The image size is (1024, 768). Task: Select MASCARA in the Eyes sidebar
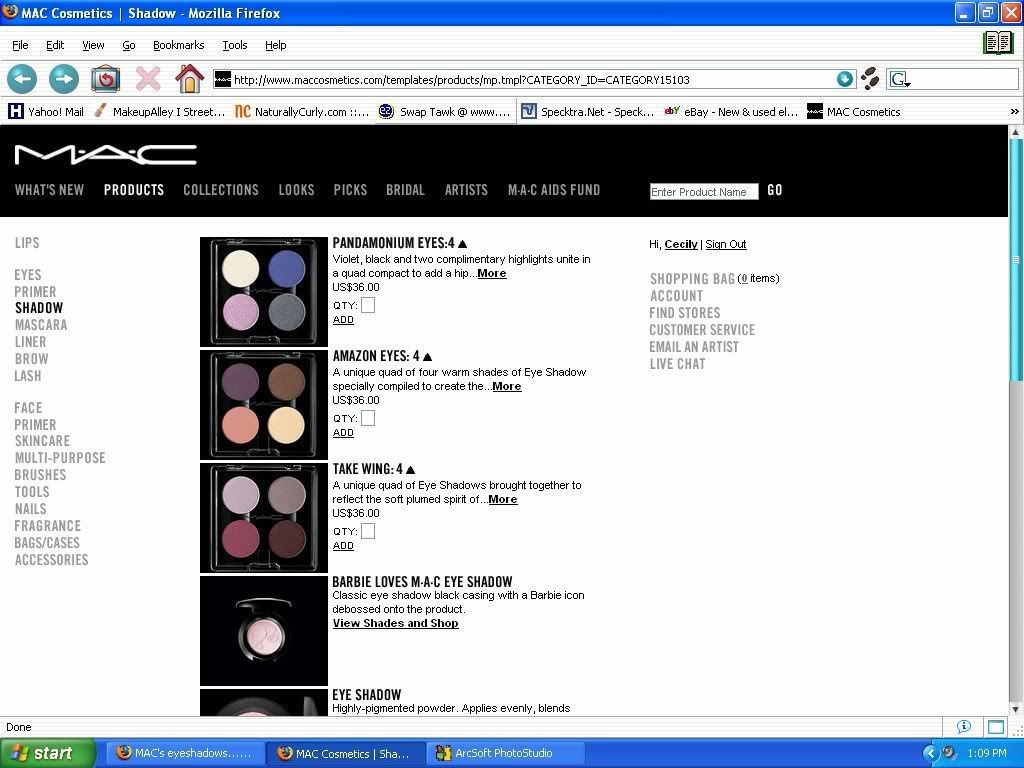click(41, 325)
